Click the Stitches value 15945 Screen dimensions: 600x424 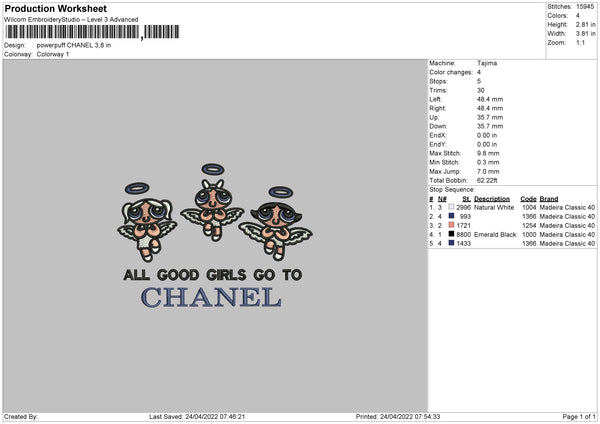tap(585, 7)
